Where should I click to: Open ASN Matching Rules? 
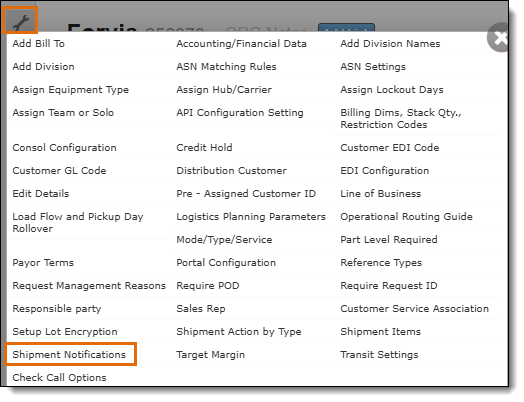coord(226,66)
